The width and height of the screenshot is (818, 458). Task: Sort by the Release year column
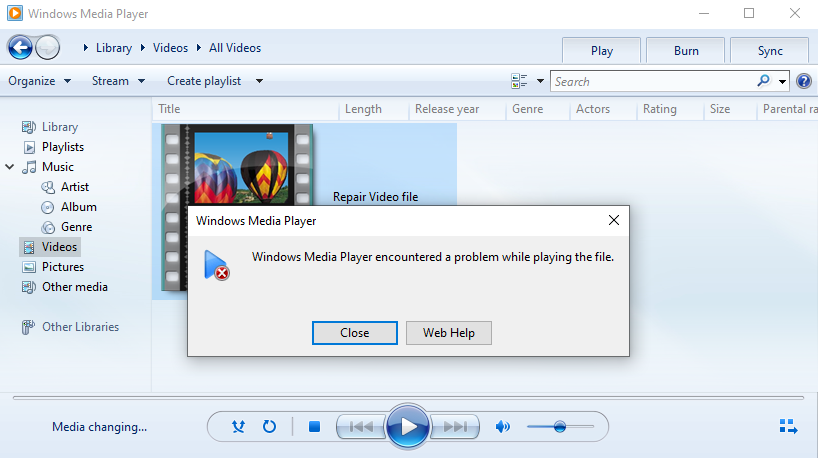coord(458,109)
